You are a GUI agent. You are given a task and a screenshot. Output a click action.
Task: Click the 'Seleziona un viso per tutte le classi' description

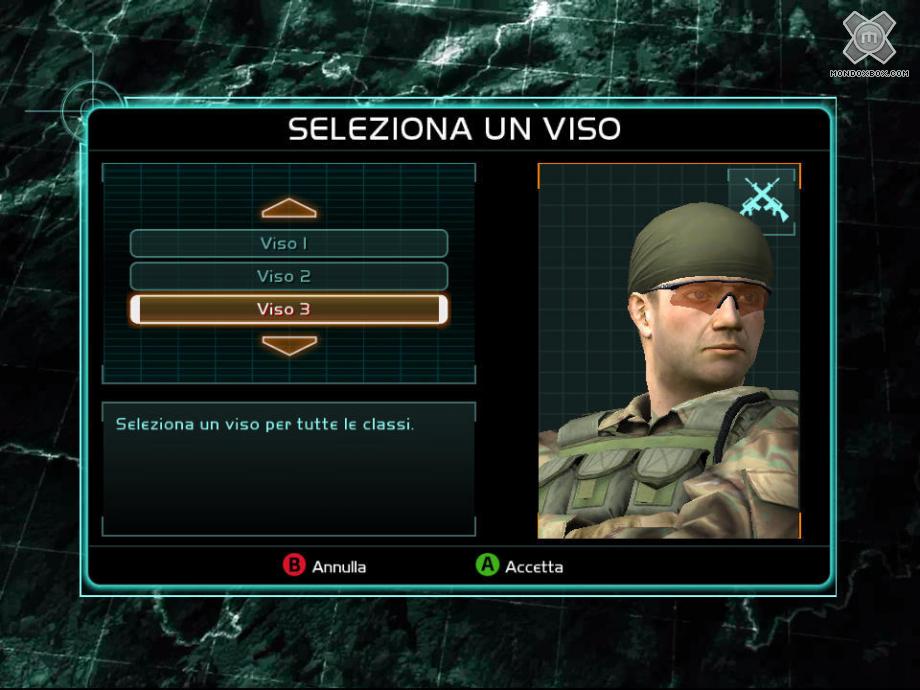tap(265, 424)
